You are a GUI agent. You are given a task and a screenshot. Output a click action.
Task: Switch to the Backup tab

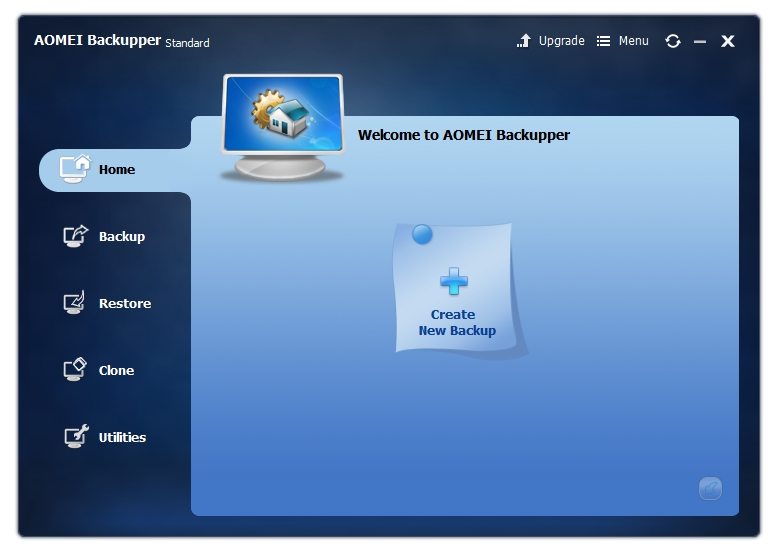pyautogui.click(x=105, y=237)
